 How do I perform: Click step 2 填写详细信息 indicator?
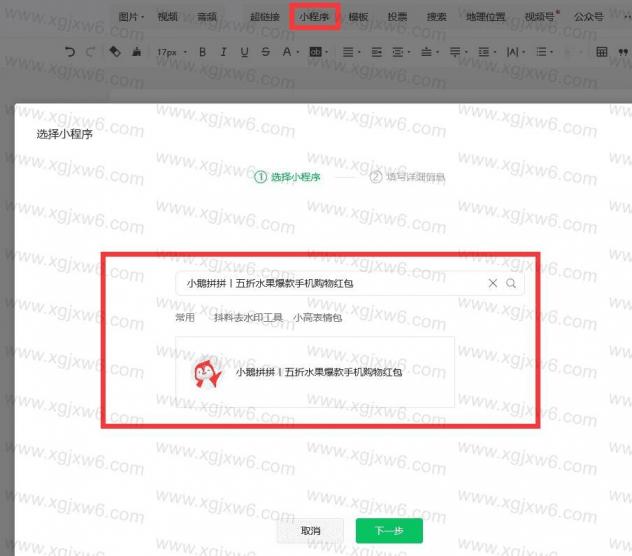pos(407,177)
